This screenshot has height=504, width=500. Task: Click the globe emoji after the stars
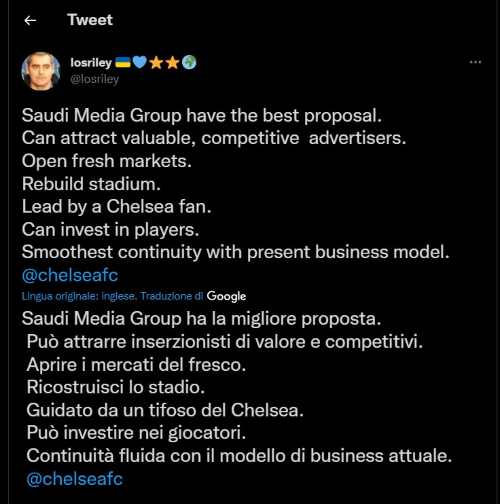click(x=189, y=62)
